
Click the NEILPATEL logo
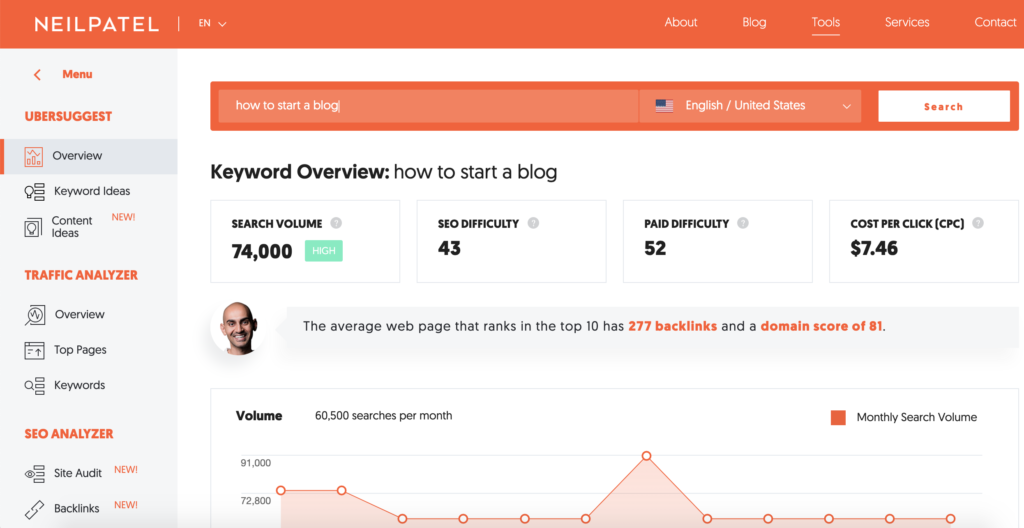point(97,24)
